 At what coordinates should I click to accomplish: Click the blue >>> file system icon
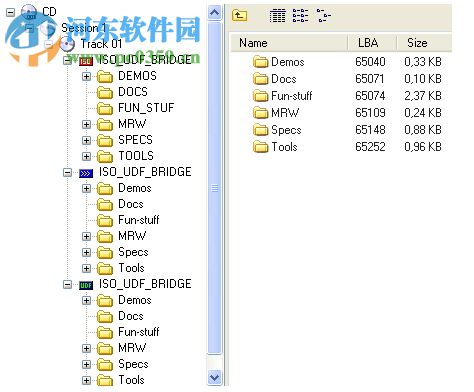(86, 173)
